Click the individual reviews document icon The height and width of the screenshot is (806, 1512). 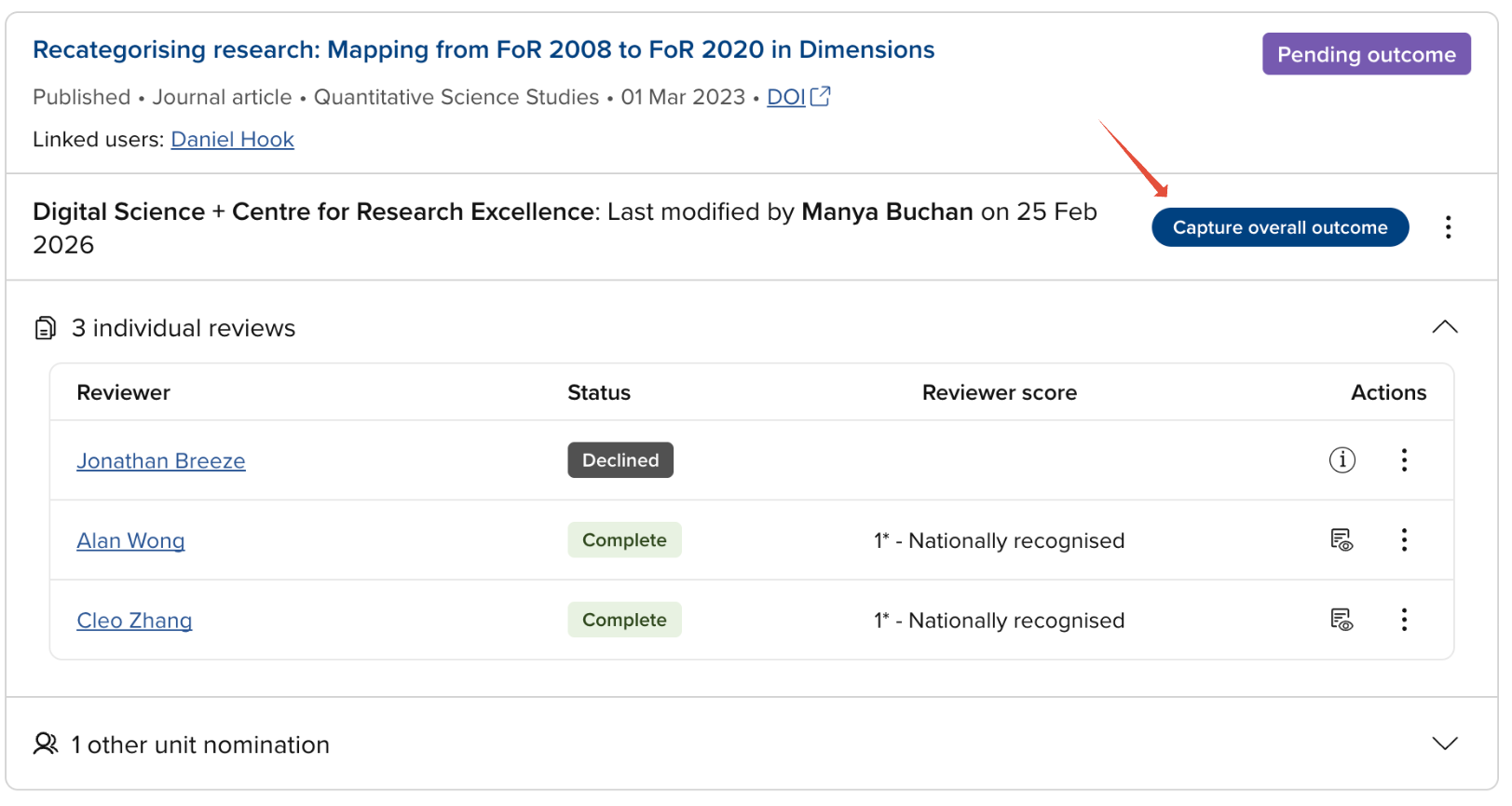pyautogui.click(x=45, y=328)
